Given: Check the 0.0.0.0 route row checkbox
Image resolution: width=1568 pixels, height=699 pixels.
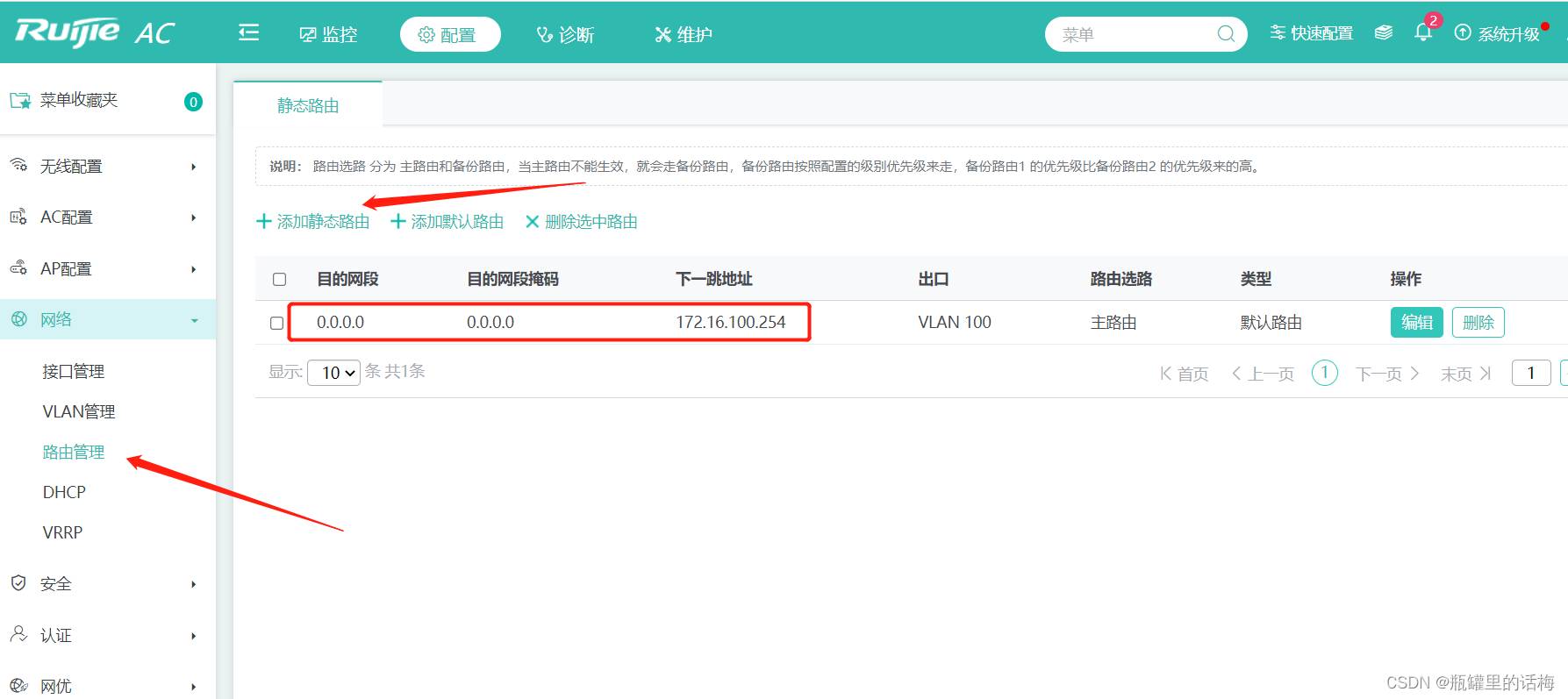Looking at the screenshot, I should pos(276,323).
